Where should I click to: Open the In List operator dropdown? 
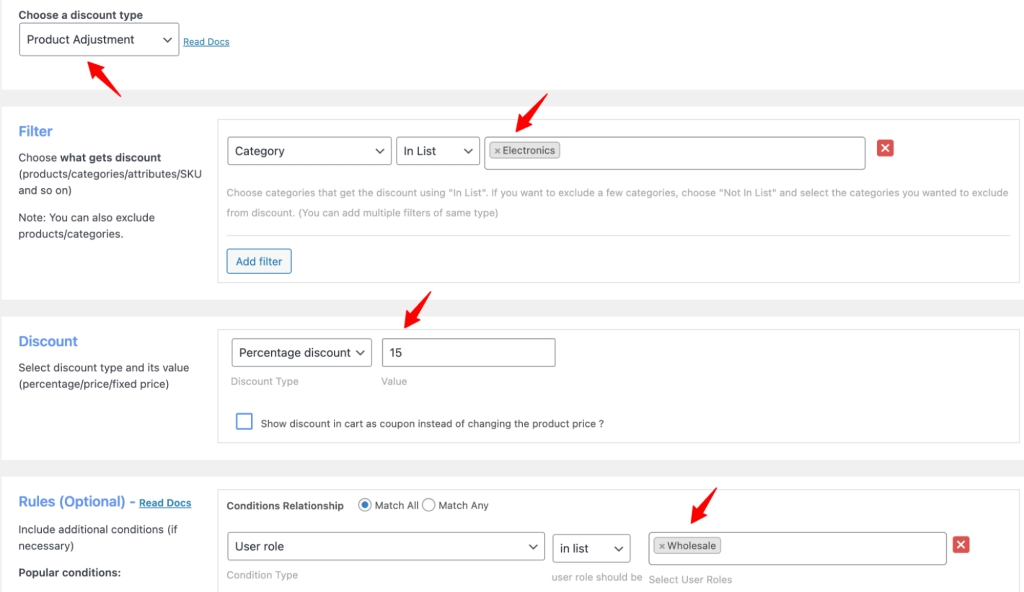[x=437, y=151]
